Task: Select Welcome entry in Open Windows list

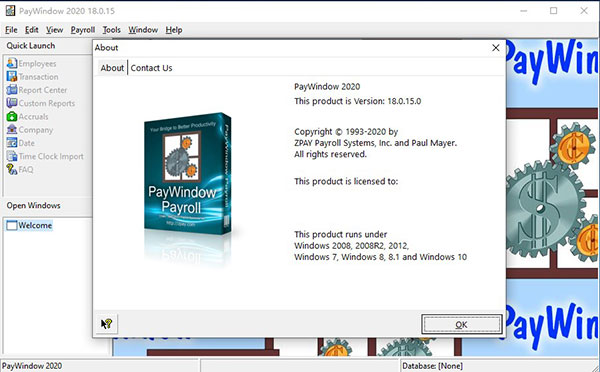Action: pyautogui.click(x=35, y=225)
